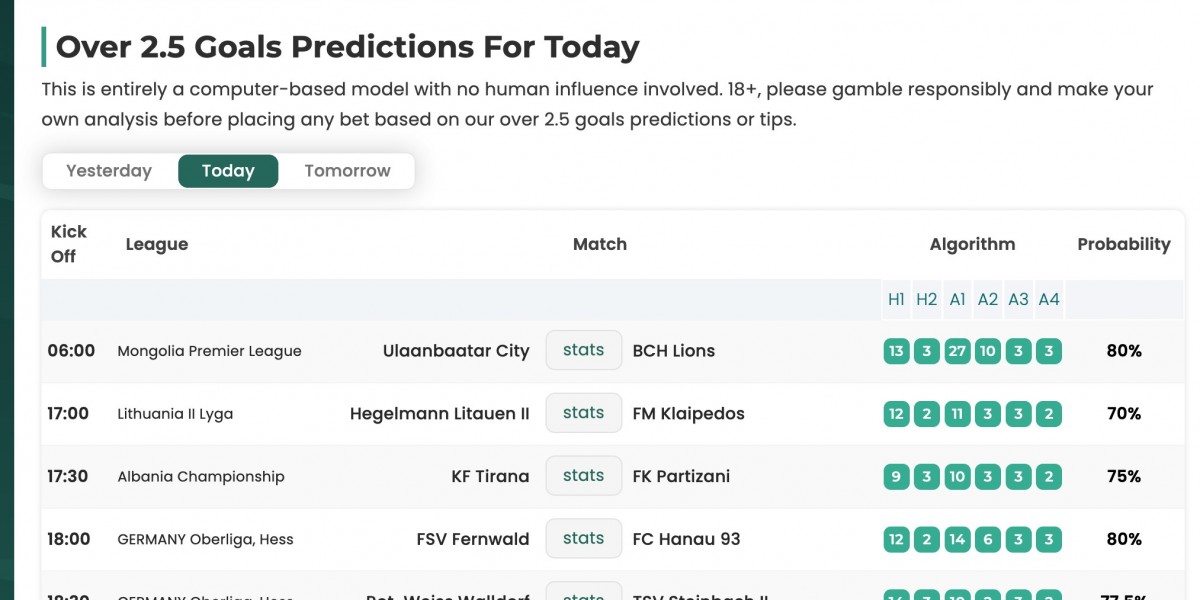Click the FC Hanau 93 team name
The image size is (1200, 600).
pos(686,540)
